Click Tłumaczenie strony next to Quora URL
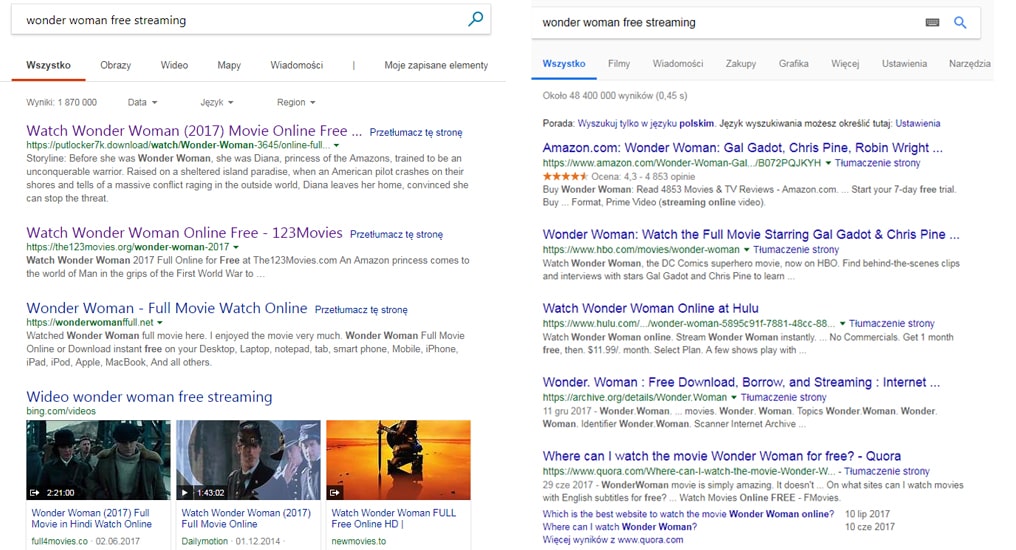The width and height of the screenshot is (1016, 550). click(x=886, y=472)
